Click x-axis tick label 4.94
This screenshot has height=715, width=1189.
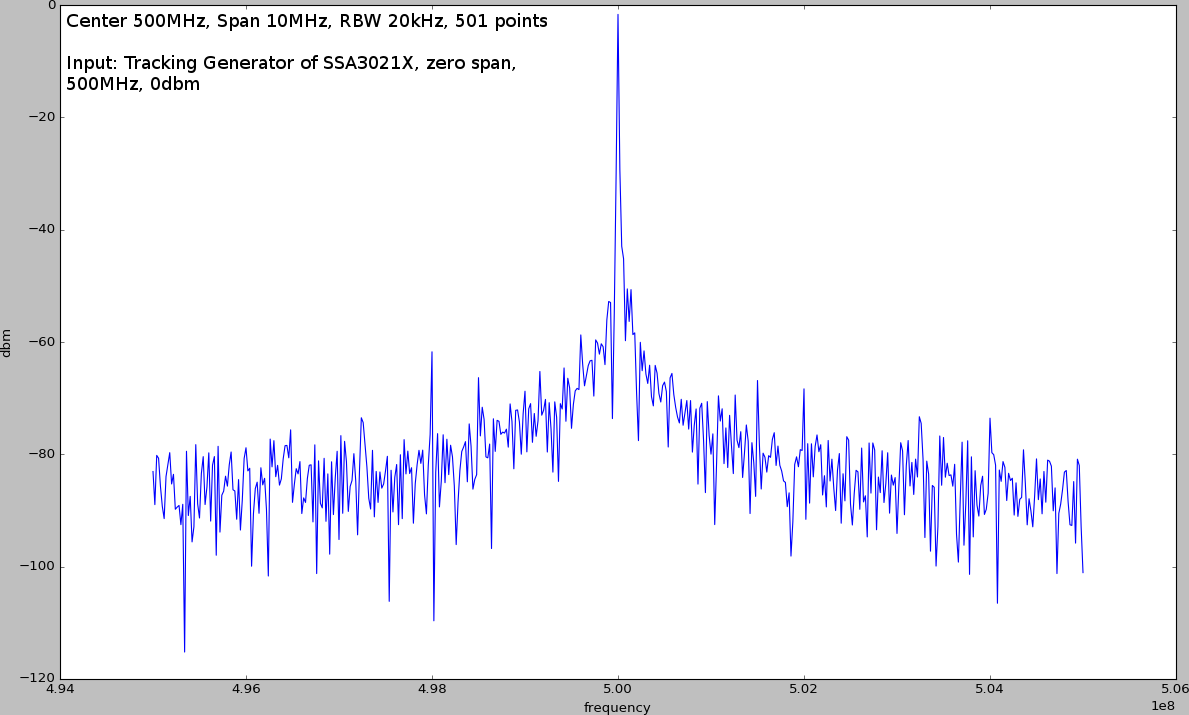point(60,688)
